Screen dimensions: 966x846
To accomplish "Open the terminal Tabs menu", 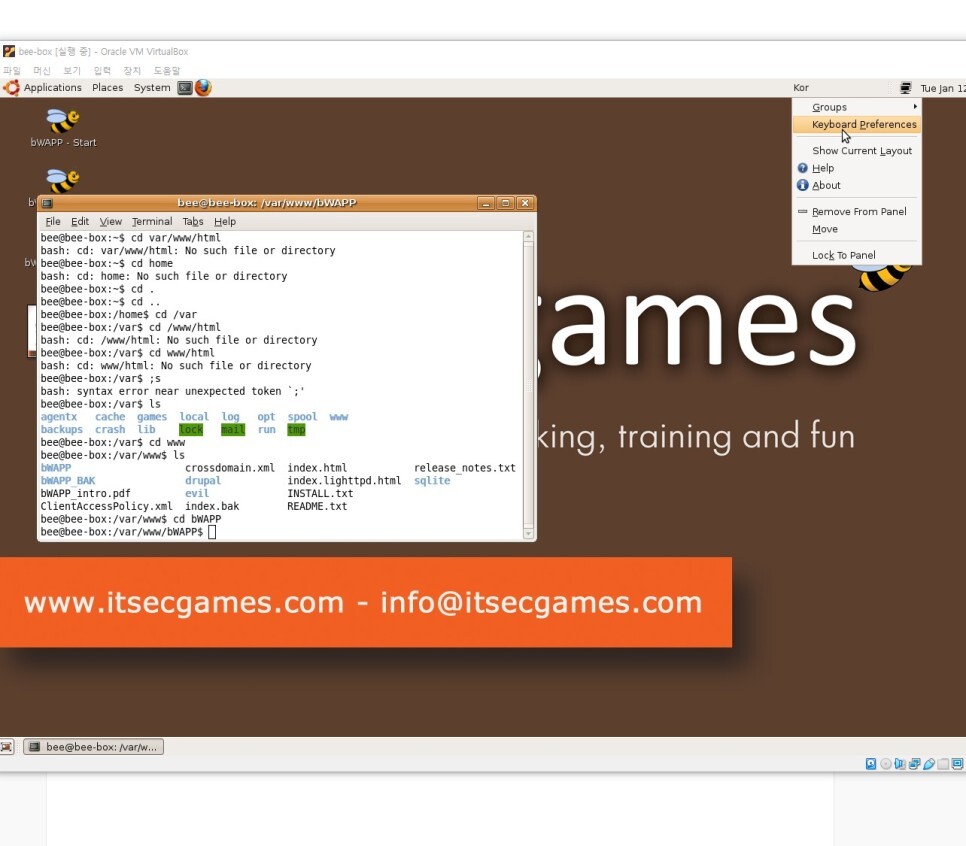I will tap(193, 221).
